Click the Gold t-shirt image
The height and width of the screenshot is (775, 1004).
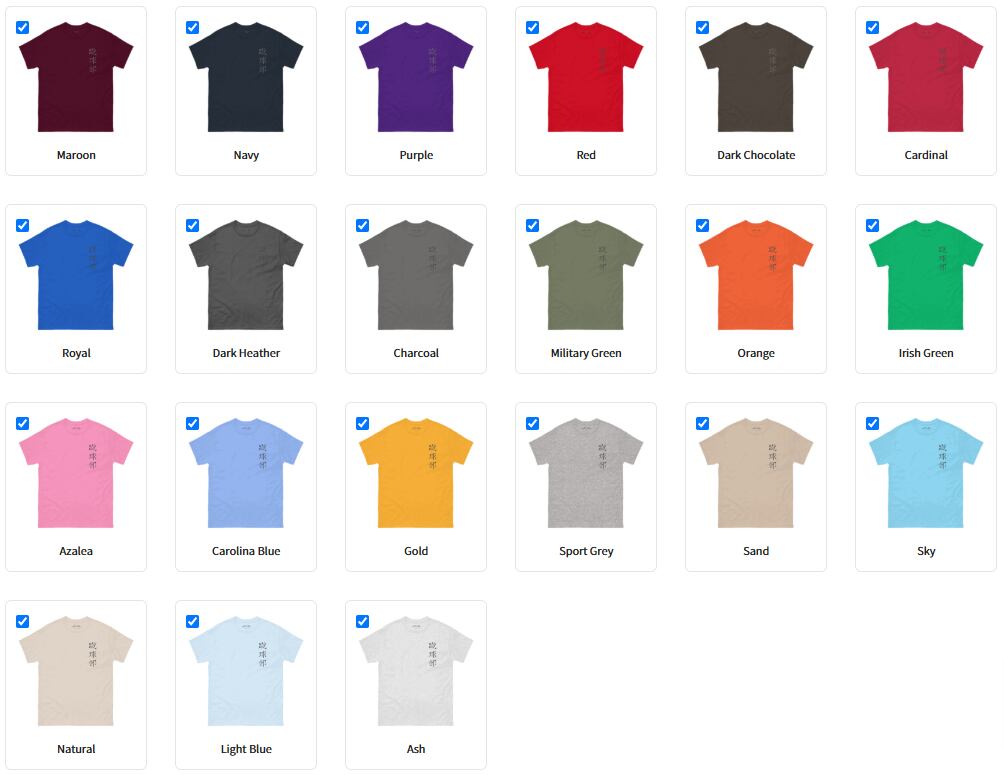coord(416,473)
